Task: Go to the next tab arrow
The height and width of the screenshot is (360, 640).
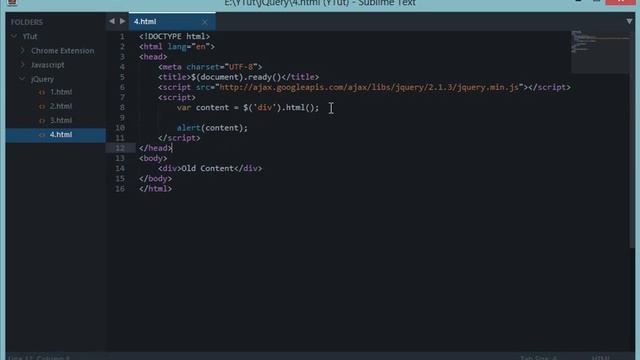Action: pos(122,21)
